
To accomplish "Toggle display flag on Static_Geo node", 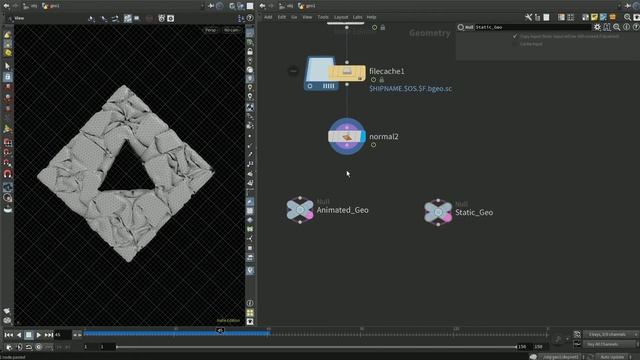I will [x=448, y=218].
